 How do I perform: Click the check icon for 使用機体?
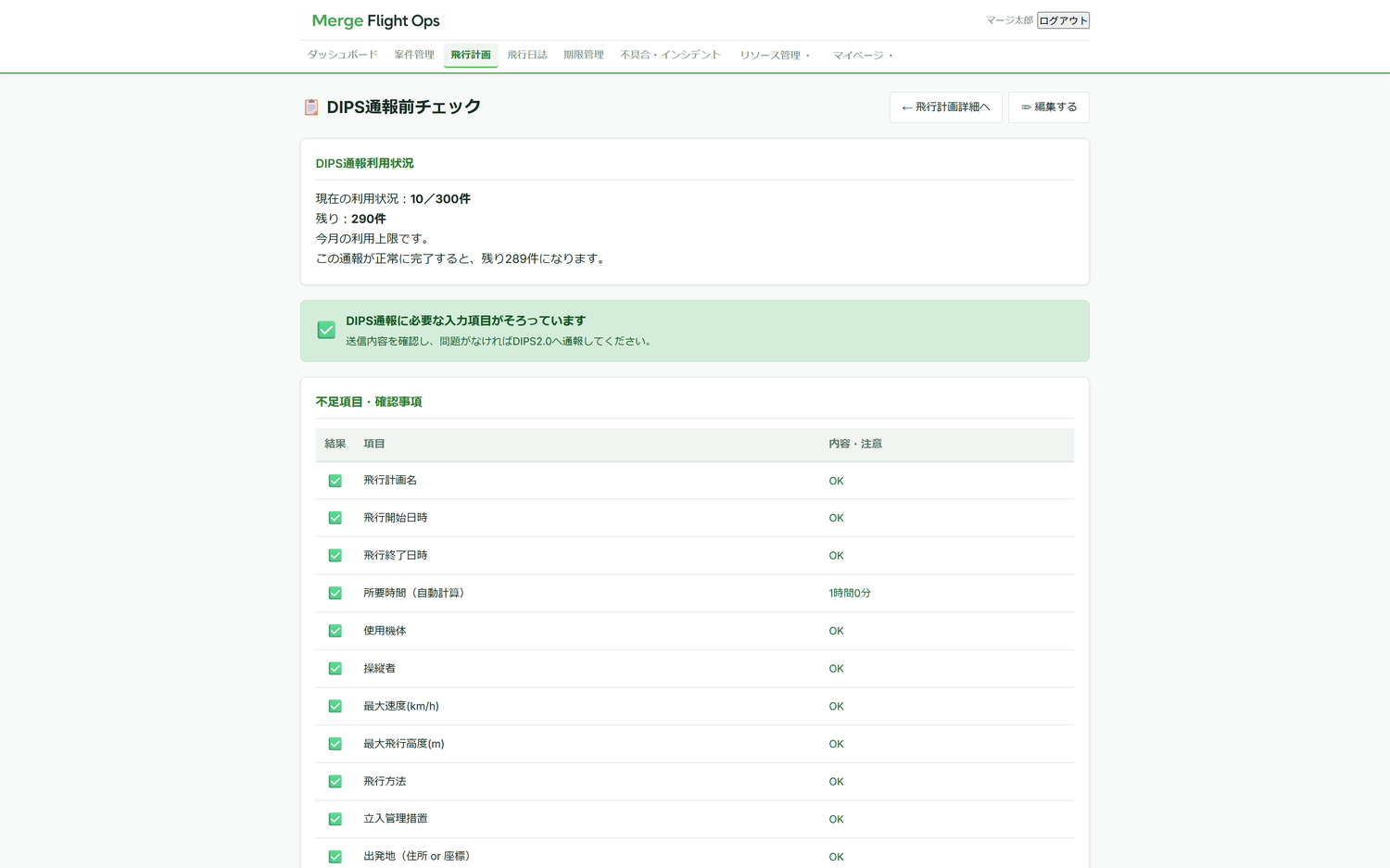(x=335, y=631)
